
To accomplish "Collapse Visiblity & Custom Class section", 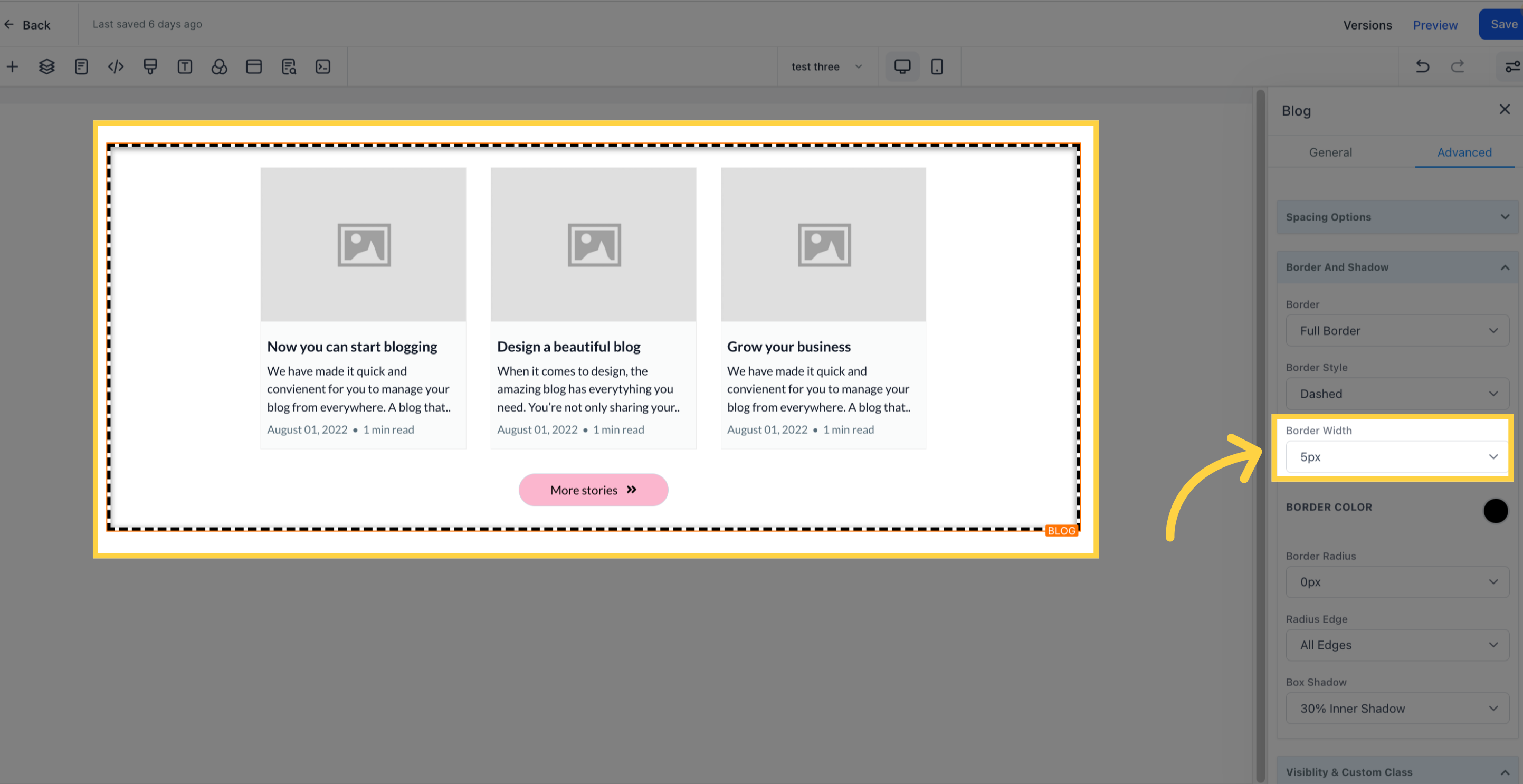I will (1397, 771).
